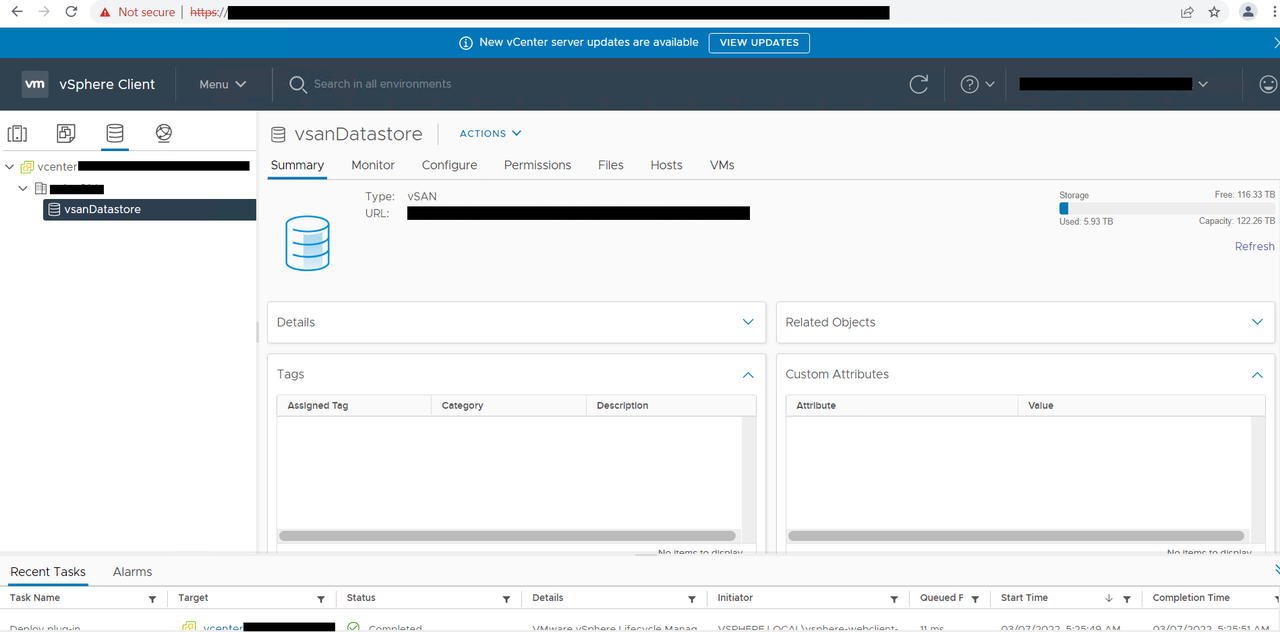Open the Hosts and Clusters inventory icon
1280x632 pixels.
(x=17, y=134)
